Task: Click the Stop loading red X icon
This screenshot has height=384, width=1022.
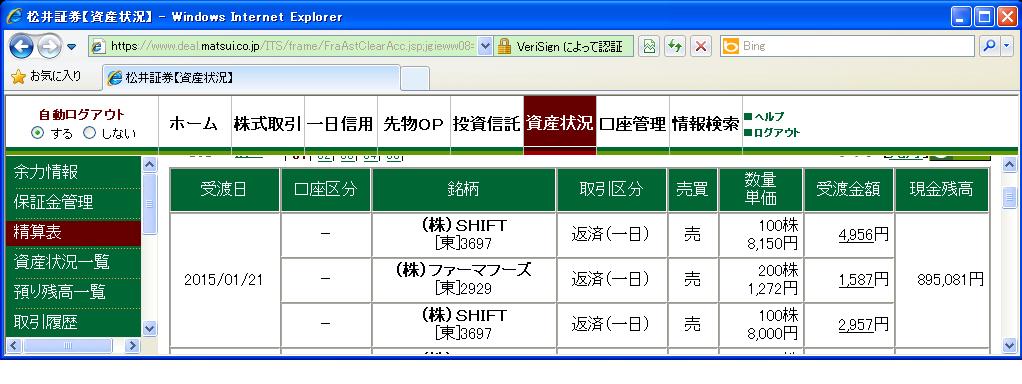Action: click(x=701, y=46)
